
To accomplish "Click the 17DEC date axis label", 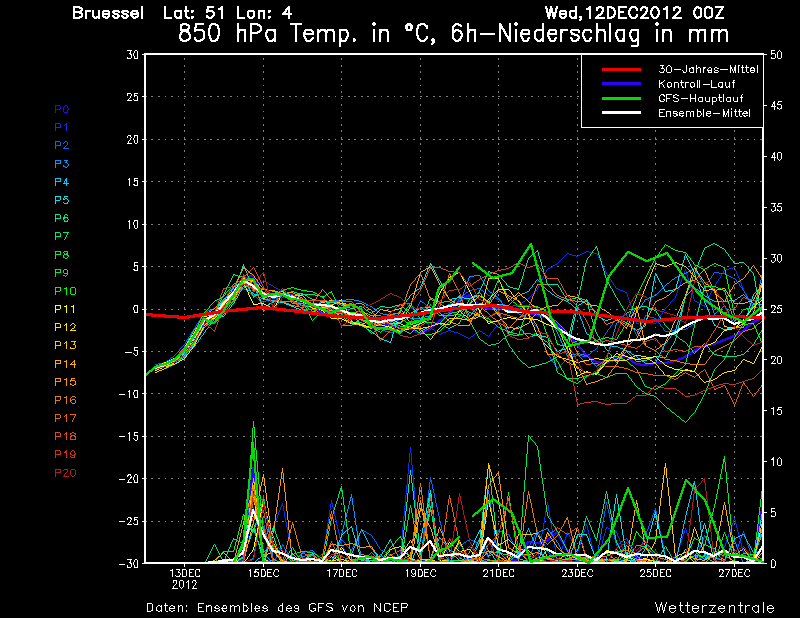I will [x=342, y=574].
